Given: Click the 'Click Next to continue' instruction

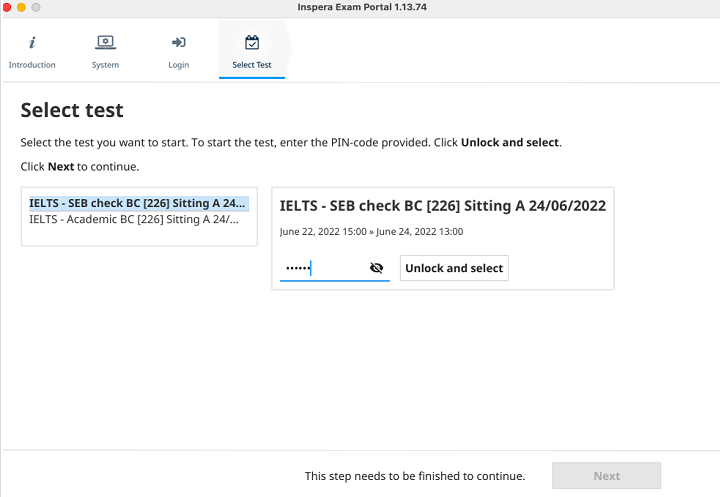Looking at the screenshot, I should click(80, 167).
